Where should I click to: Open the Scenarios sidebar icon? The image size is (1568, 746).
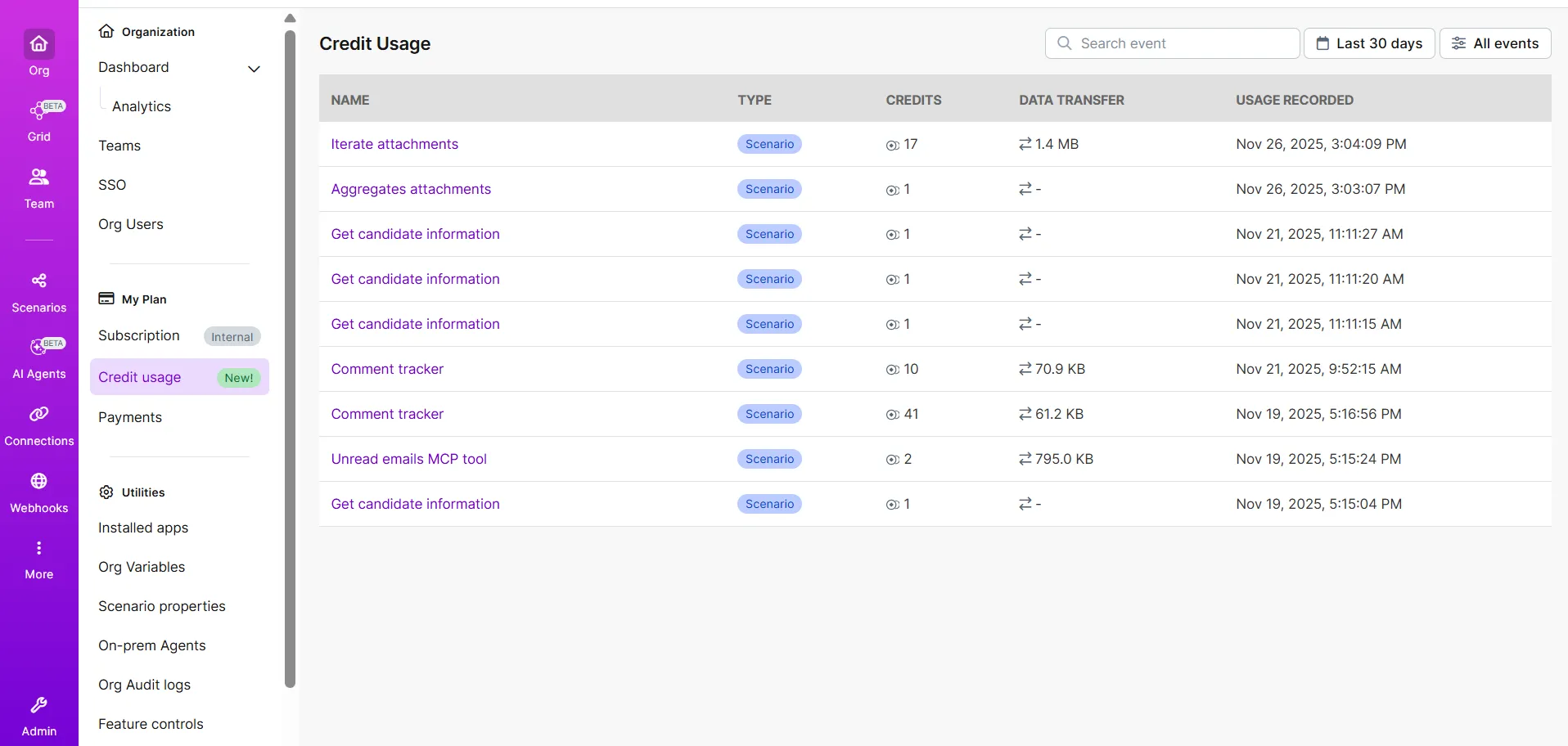tap(39, 281)
